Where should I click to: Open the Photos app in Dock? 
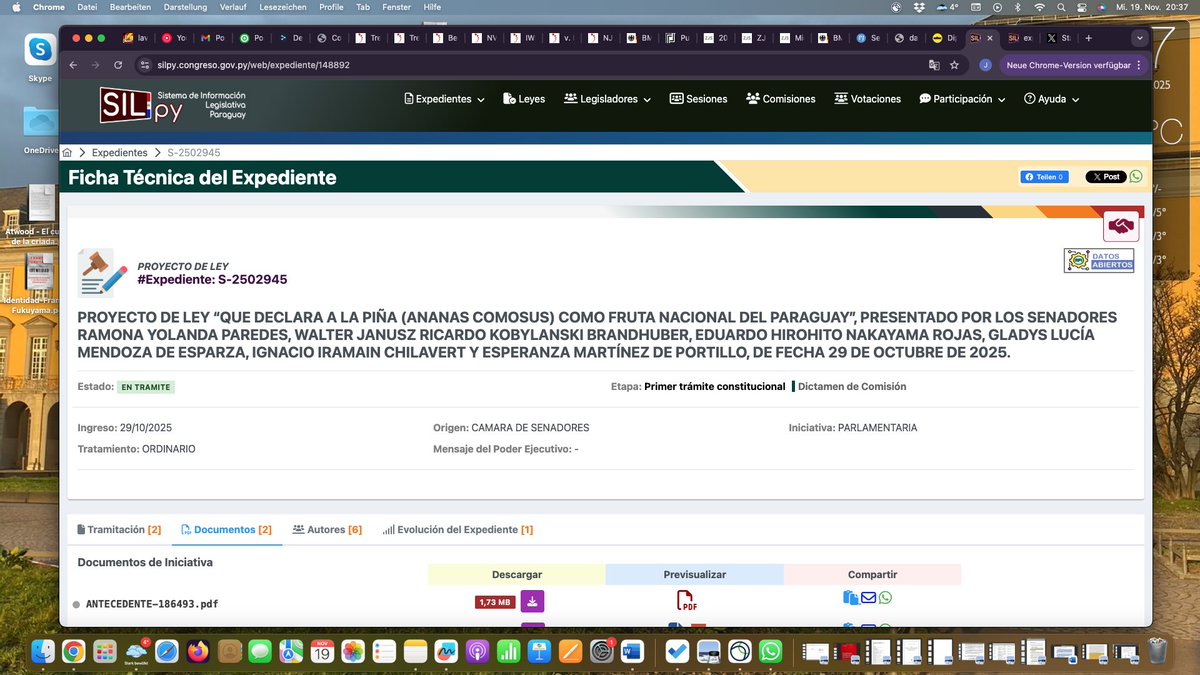click(x=353, y=652)
